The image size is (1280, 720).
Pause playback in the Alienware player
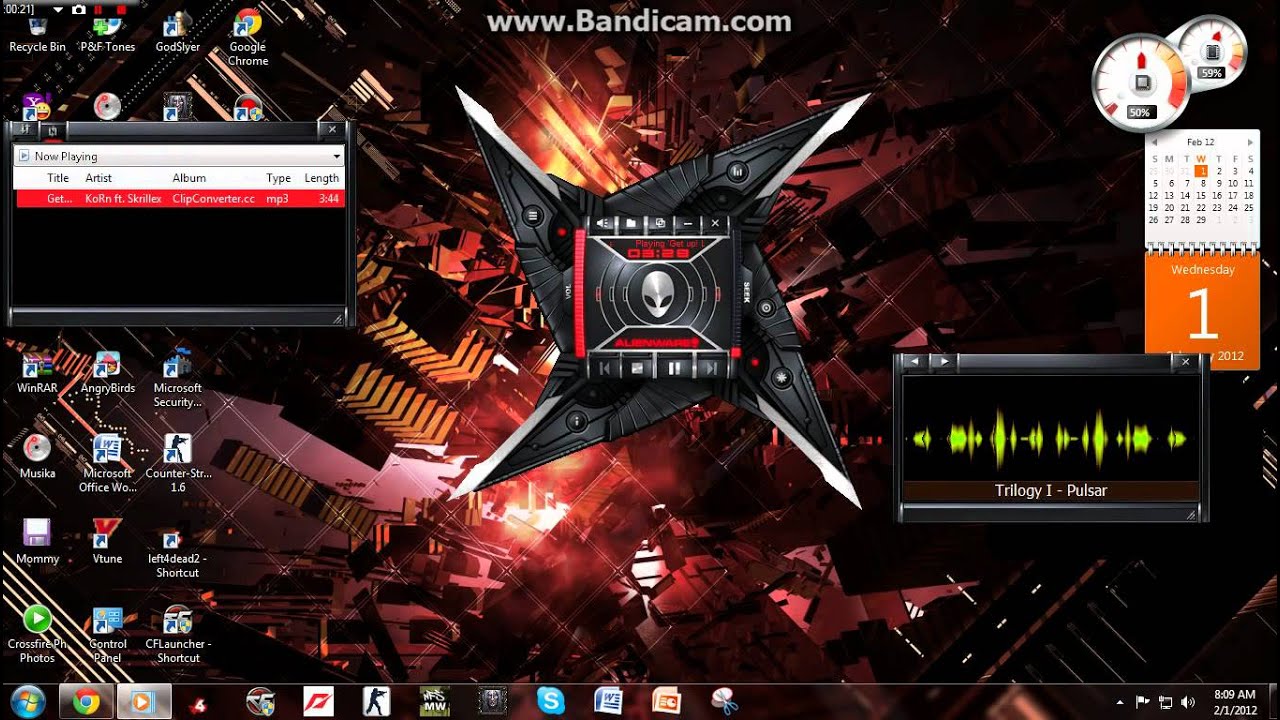pyautogui.click(x=674, y=368)
